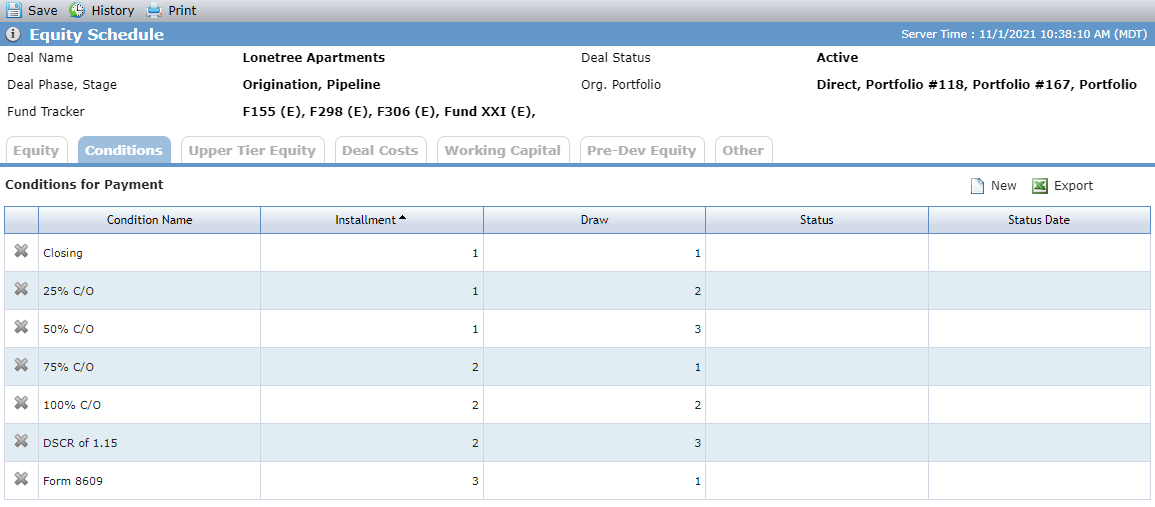The height and width of the screenshot is (507, 1155).
Task: Click the Active deal status value
Action: [838, 57]
